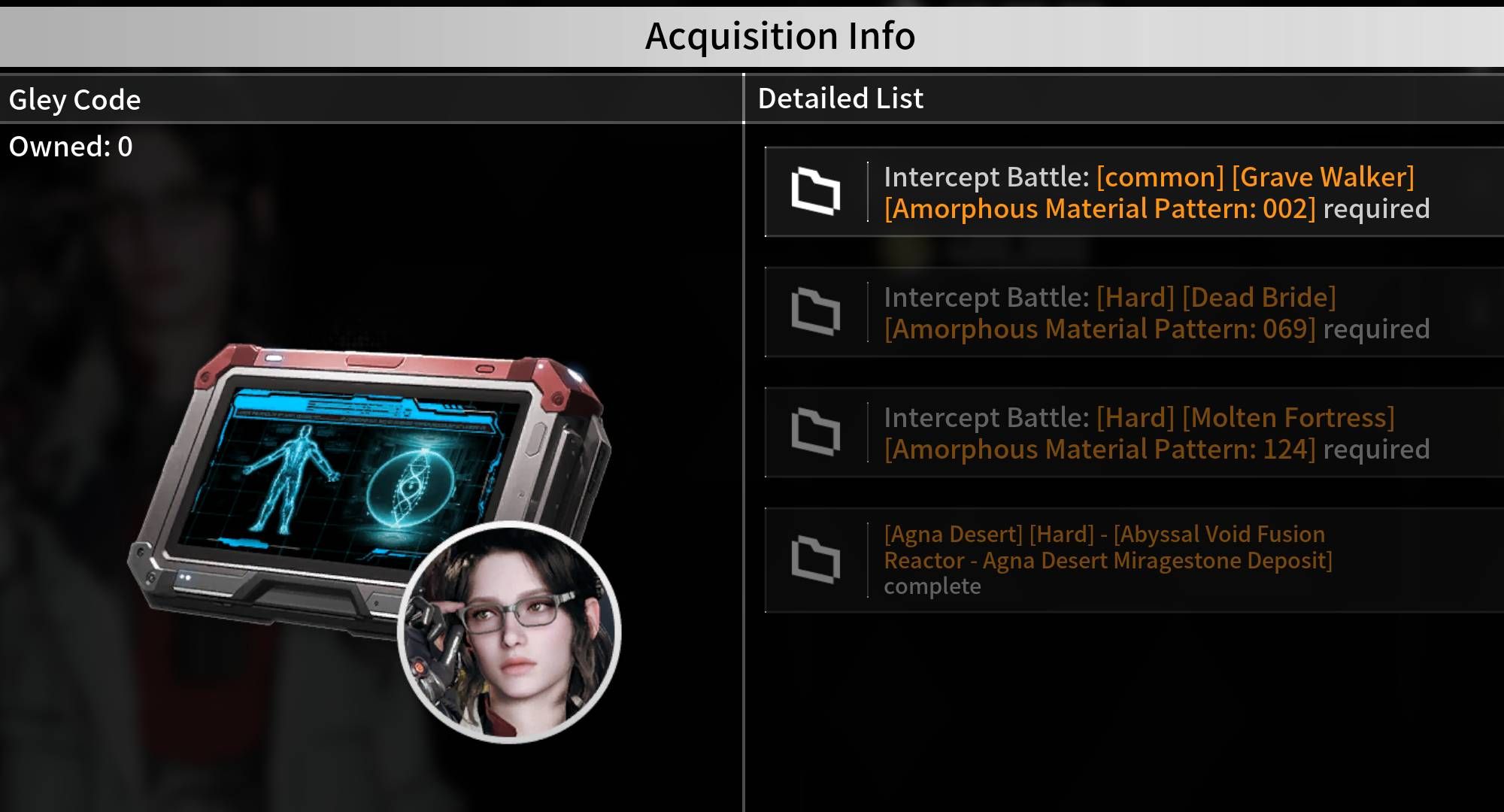
Task: Click the folder icon beside Grave Walker entry
Action: [x=816, y=192]
